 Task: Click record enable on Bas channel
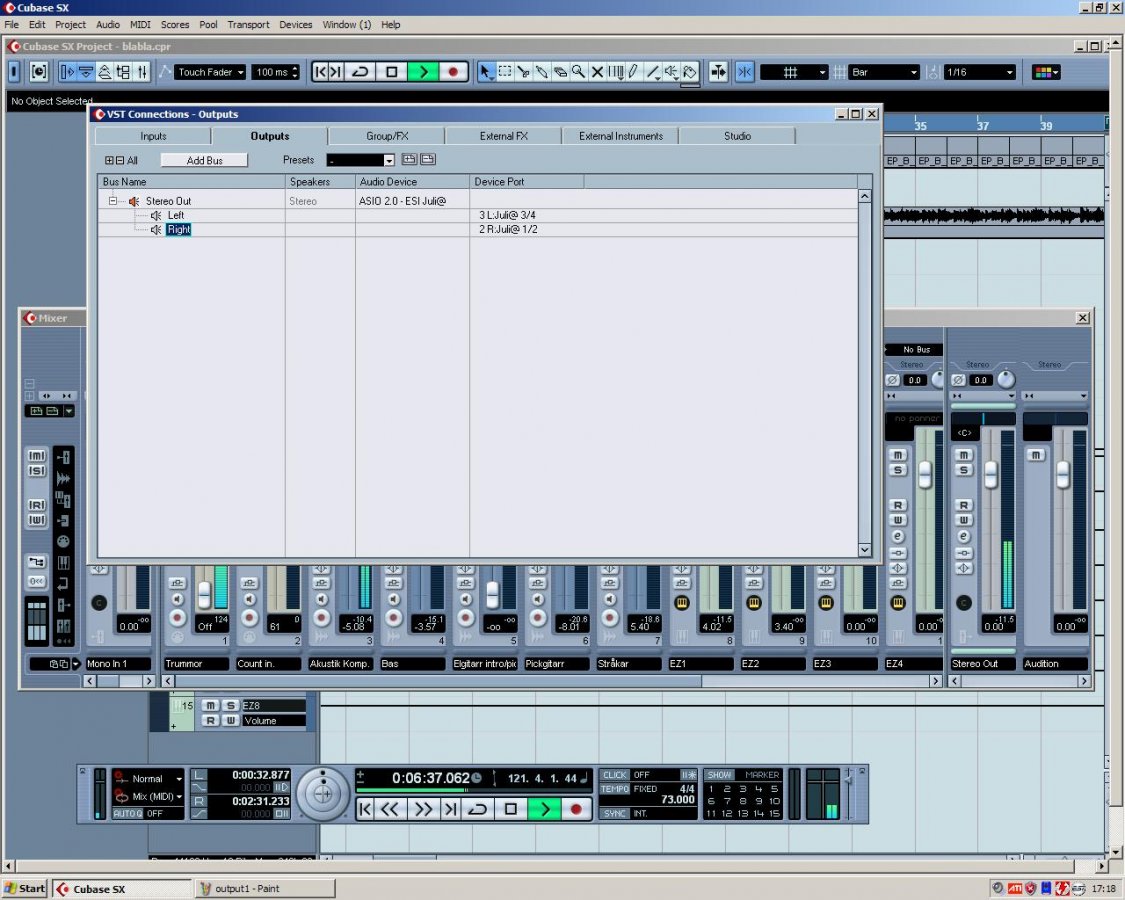tap(393, 617)
